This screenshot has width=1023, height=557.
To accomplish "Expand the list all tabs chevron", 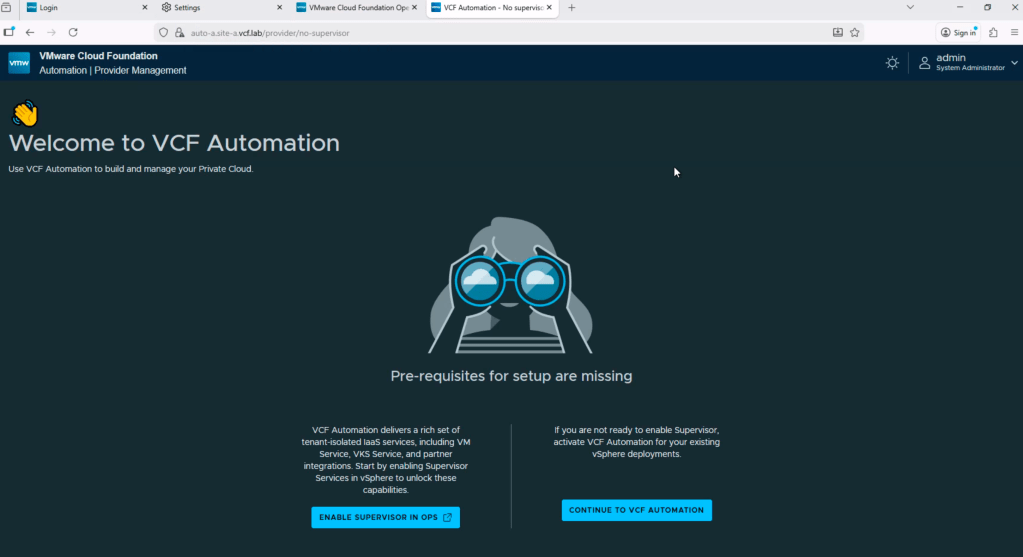I will 911,8.
